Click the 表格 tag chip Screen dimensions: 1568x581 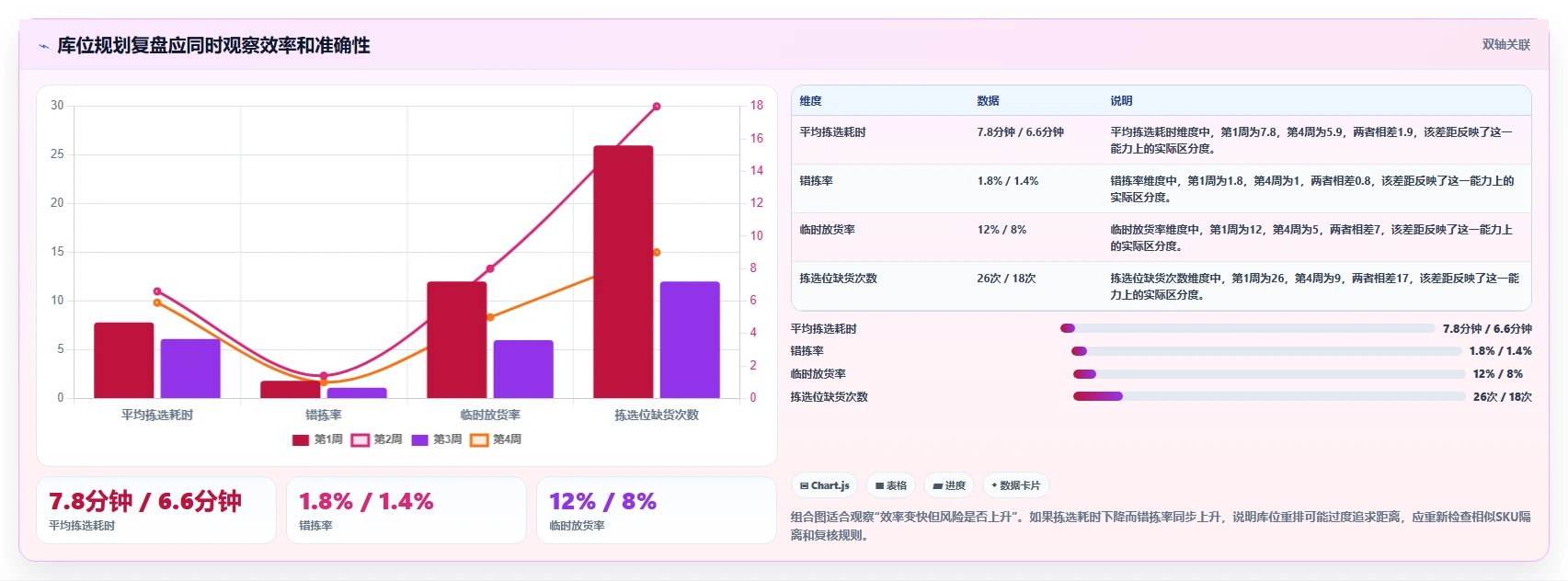[891, 485]
